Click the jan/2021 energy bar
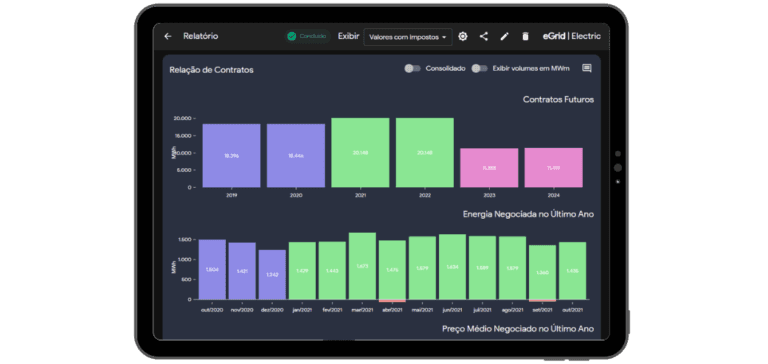This screenshot has height=364, width=768. [x=302, y=270]
